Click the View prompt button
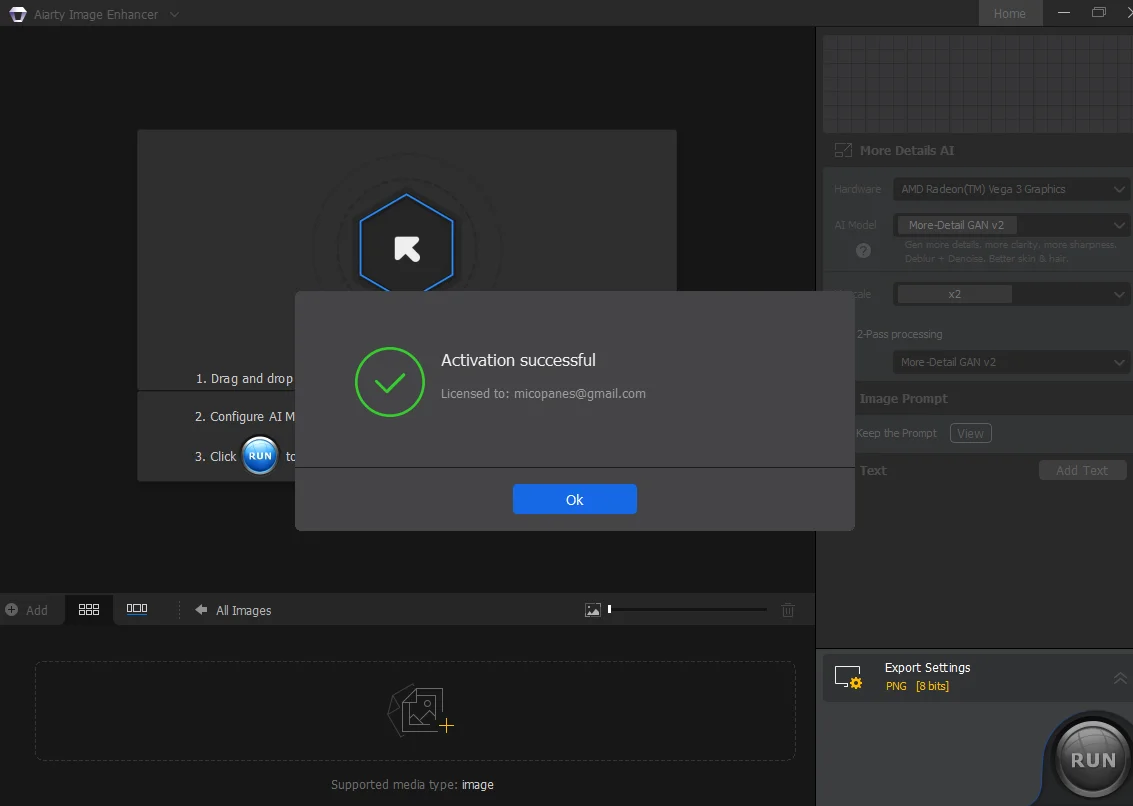Viewport: 1133px width, 806px height. 970,433
